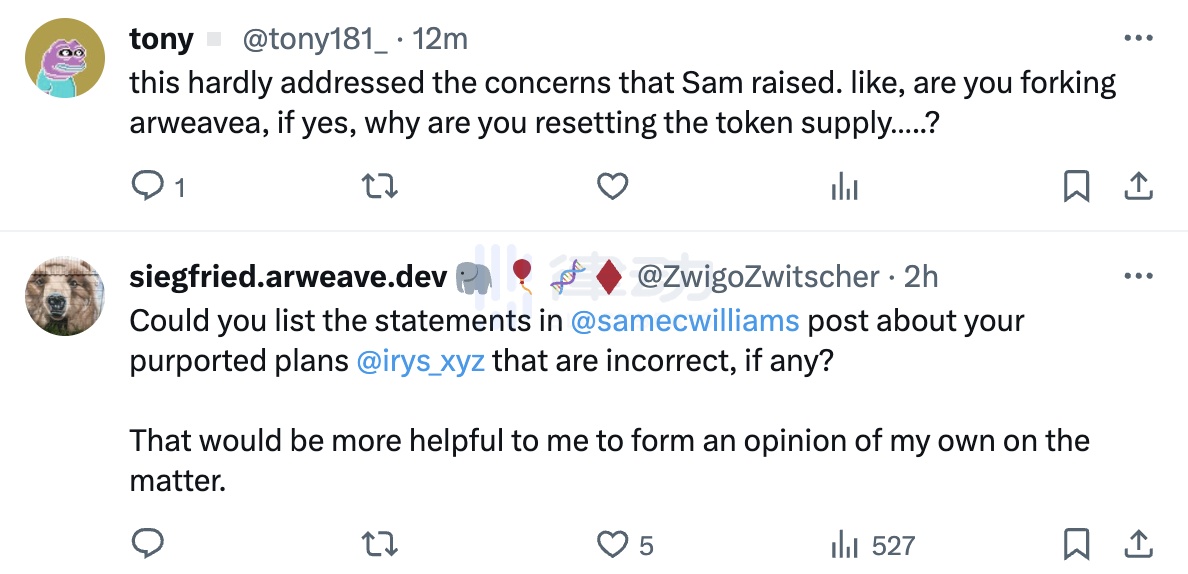Retweet tony's tweet
The height and width of the screenshot is (574, 1188).
point(378,186)
